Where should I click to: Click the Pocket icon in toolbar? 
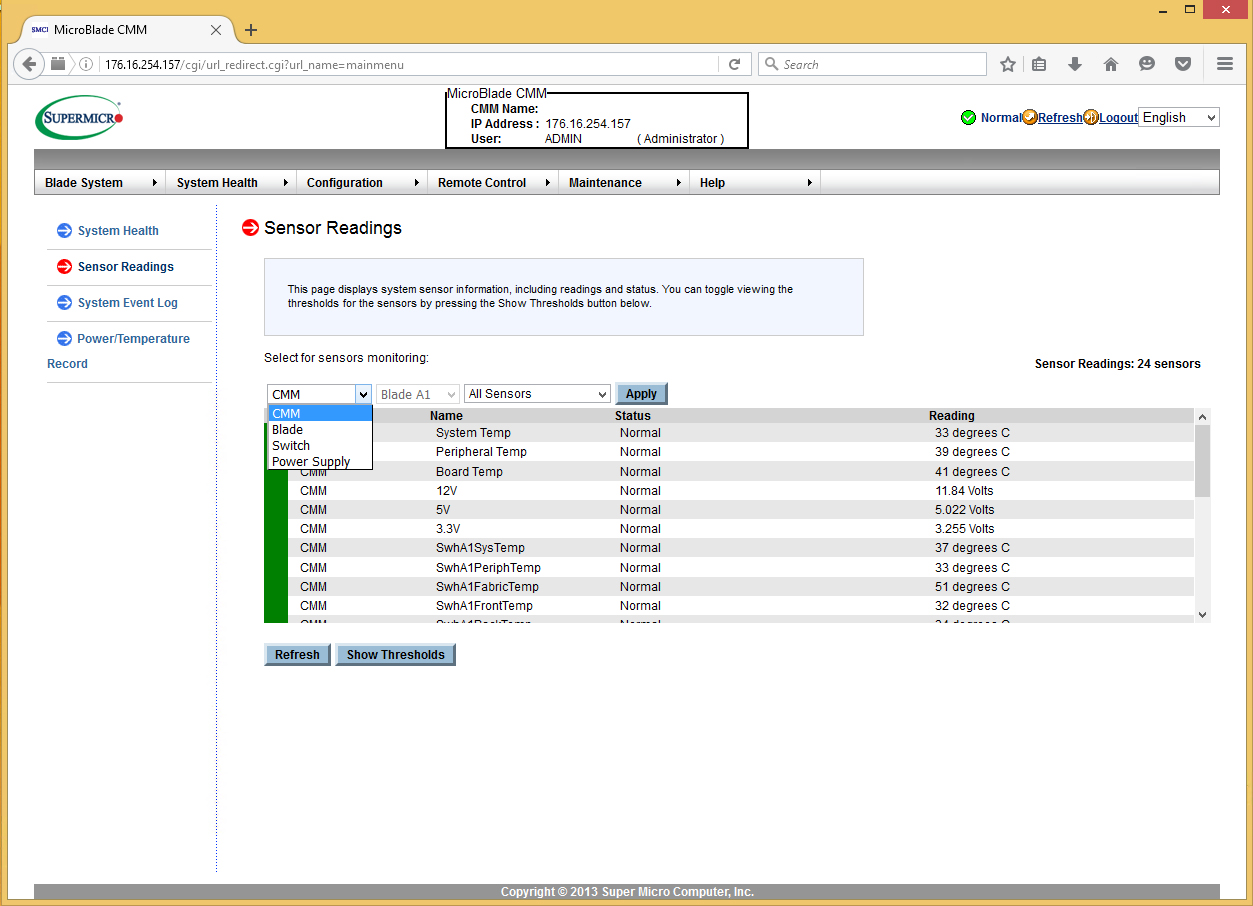(x=1183, y=64)
